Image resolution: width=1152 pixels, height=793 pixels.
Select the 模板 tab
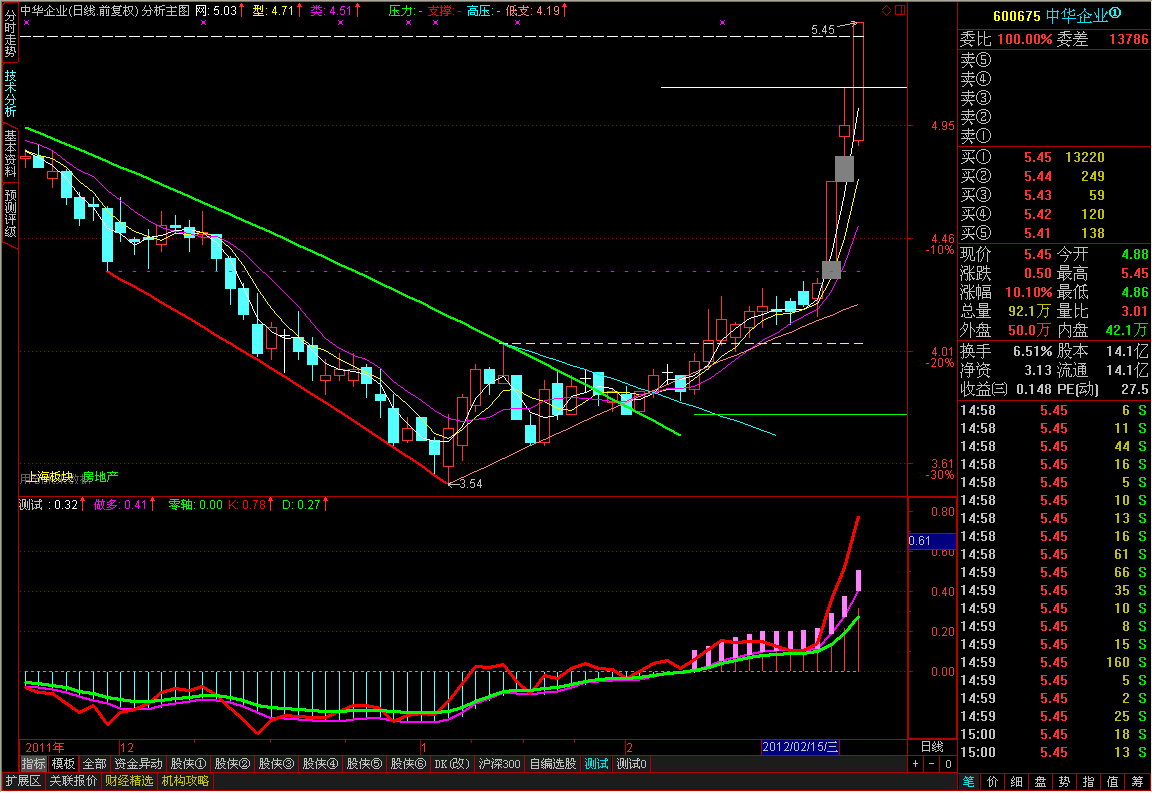63,764
